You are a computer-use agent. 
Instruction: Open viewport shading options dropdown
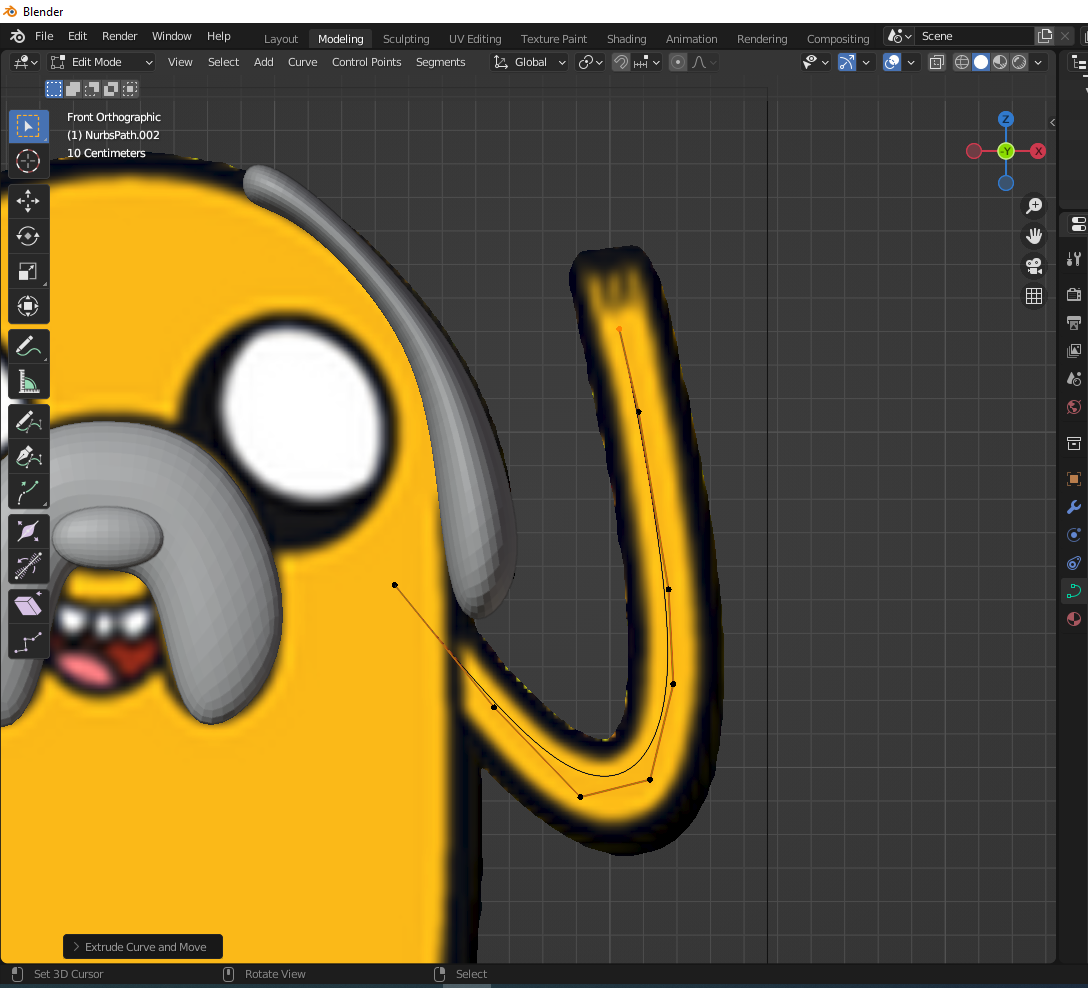tap(1038, 62)
